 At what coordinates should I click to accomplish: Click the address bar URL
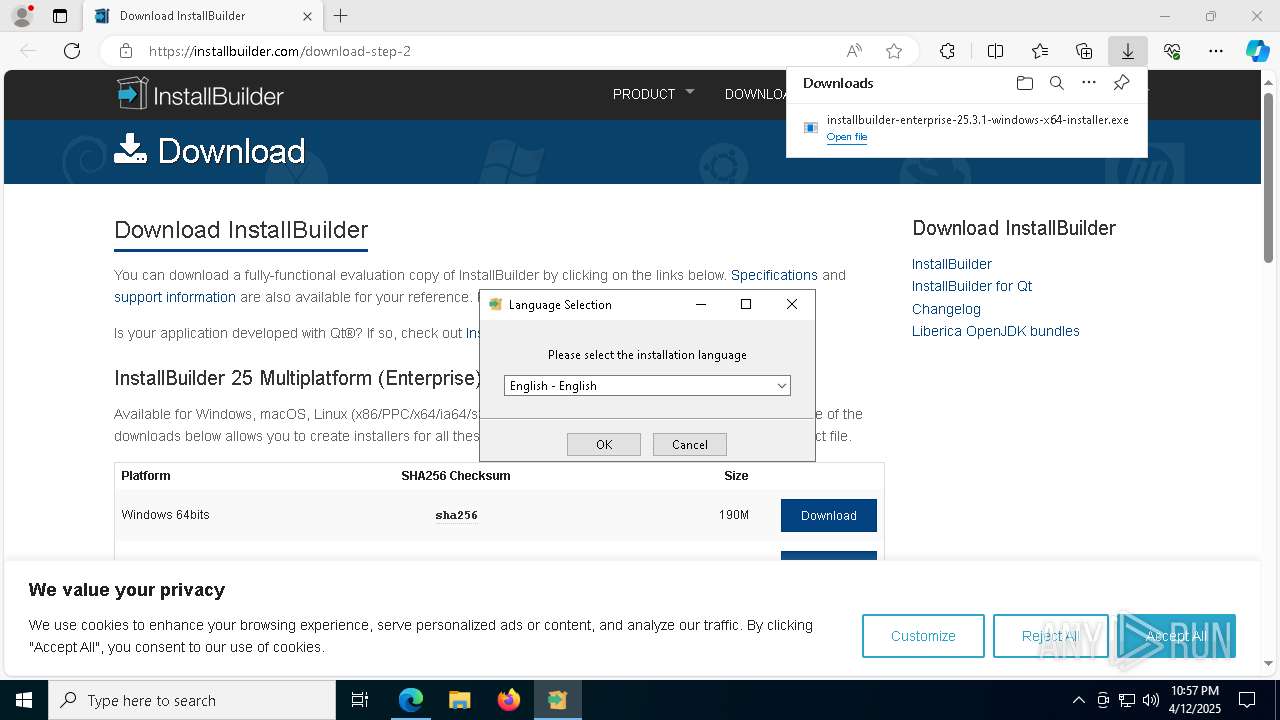(280, 51)
